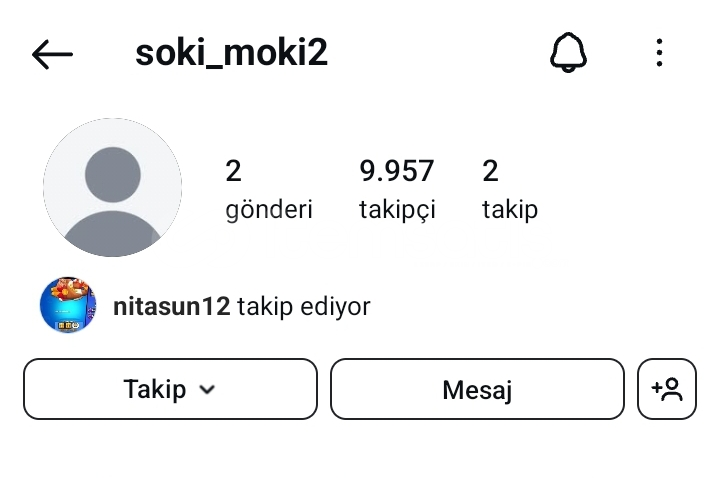Open the three-dot options menu
Screen dimensions: 720x478
click(x=659, y=52)
